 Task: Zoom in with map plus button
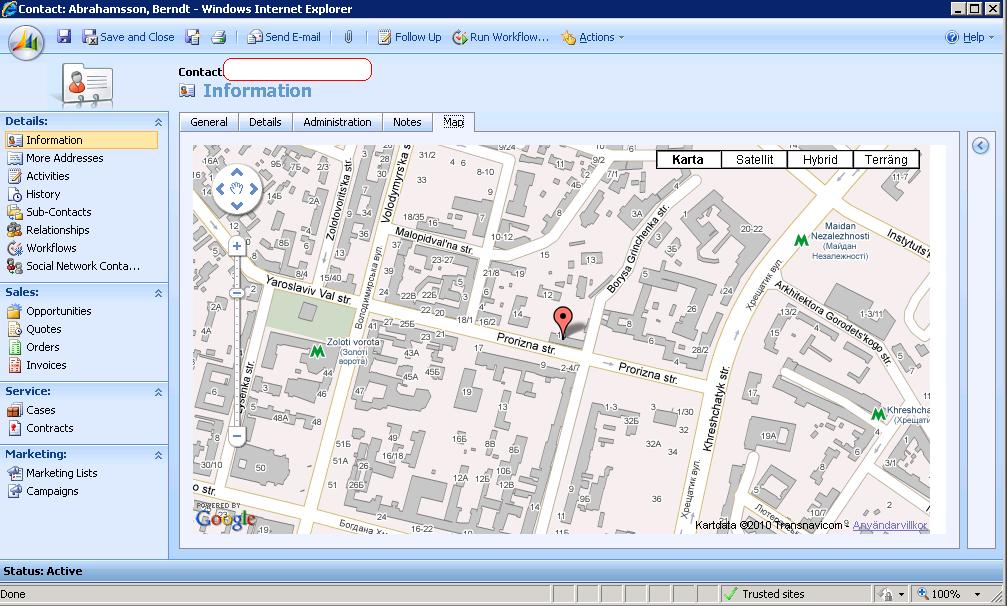pyautogui.click(x=237, y=246)
